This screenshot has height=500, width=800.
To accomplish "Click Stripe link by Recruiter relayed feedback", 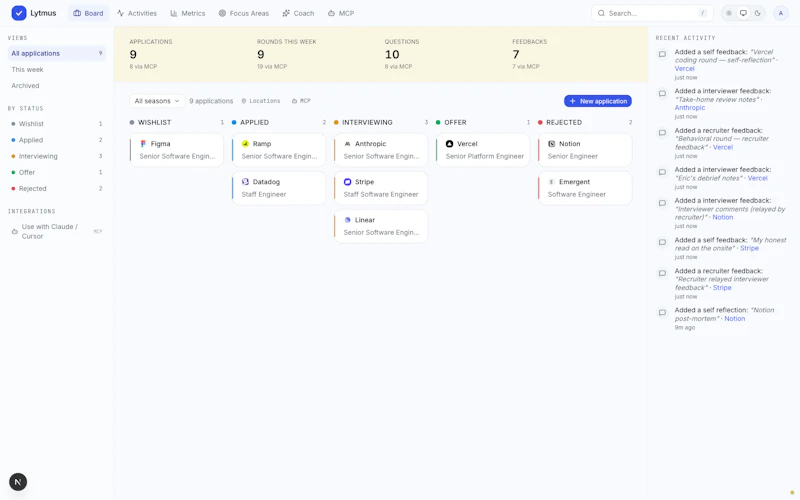I will [722, 288].
